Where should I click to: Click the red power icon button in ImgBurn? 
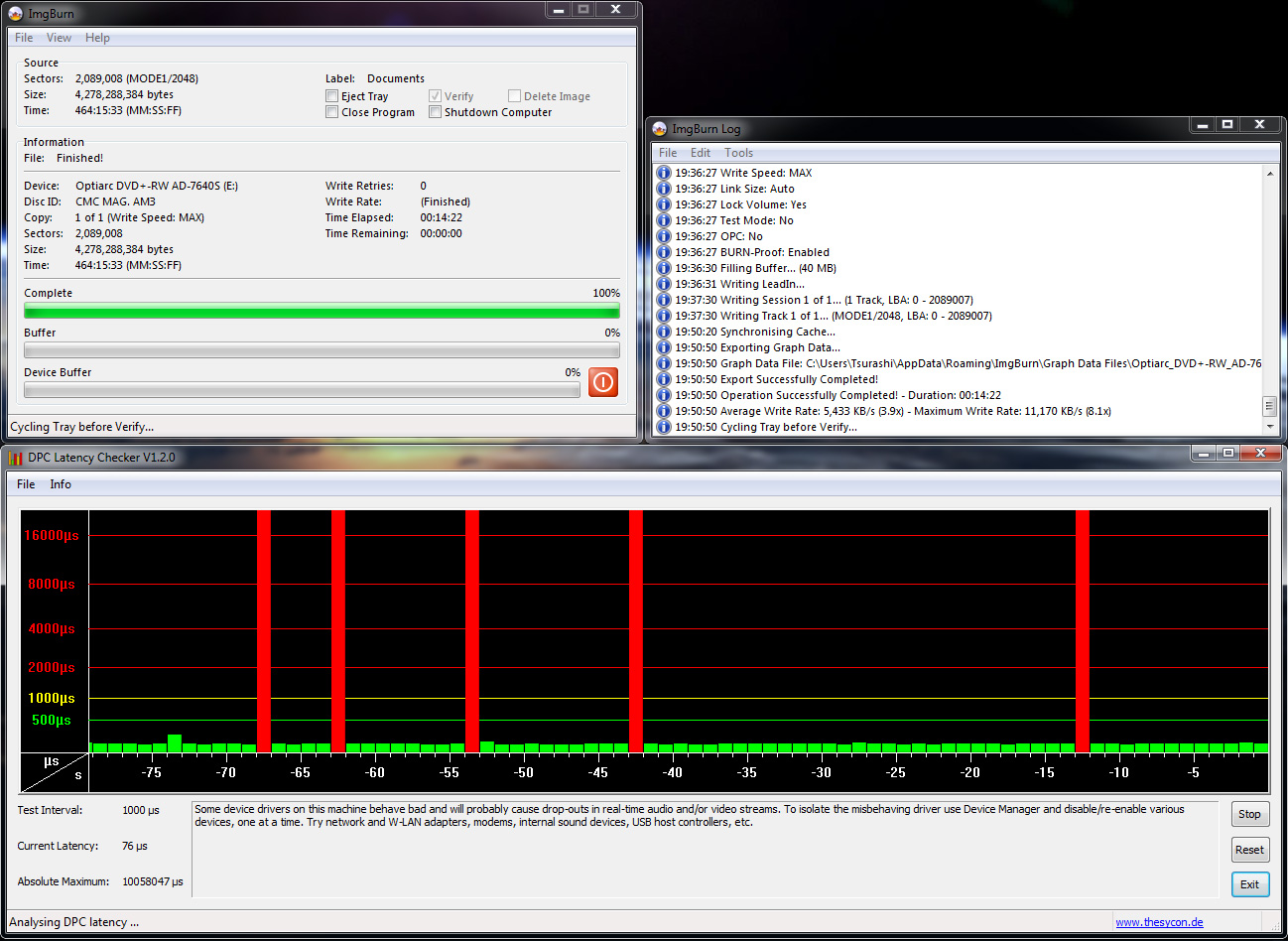603,382
